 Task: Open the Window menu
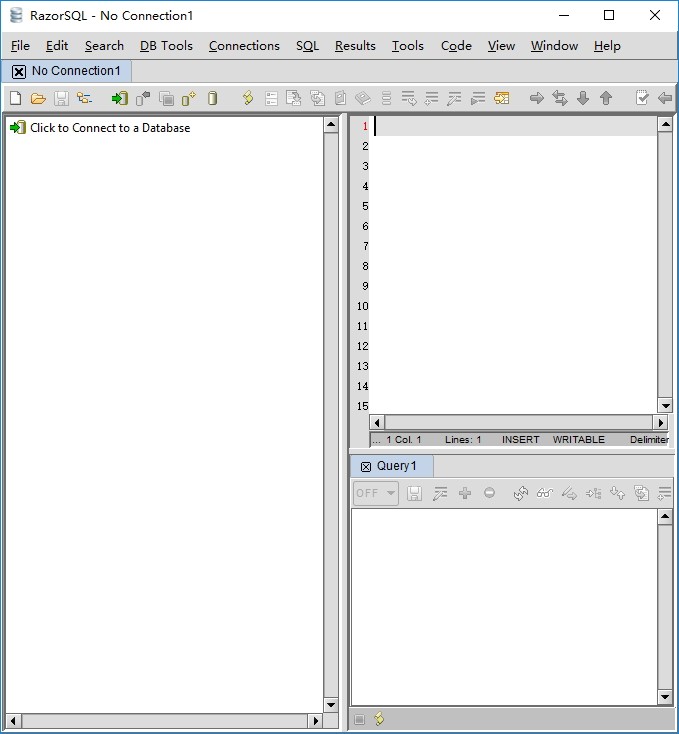[x=554, y=46]
